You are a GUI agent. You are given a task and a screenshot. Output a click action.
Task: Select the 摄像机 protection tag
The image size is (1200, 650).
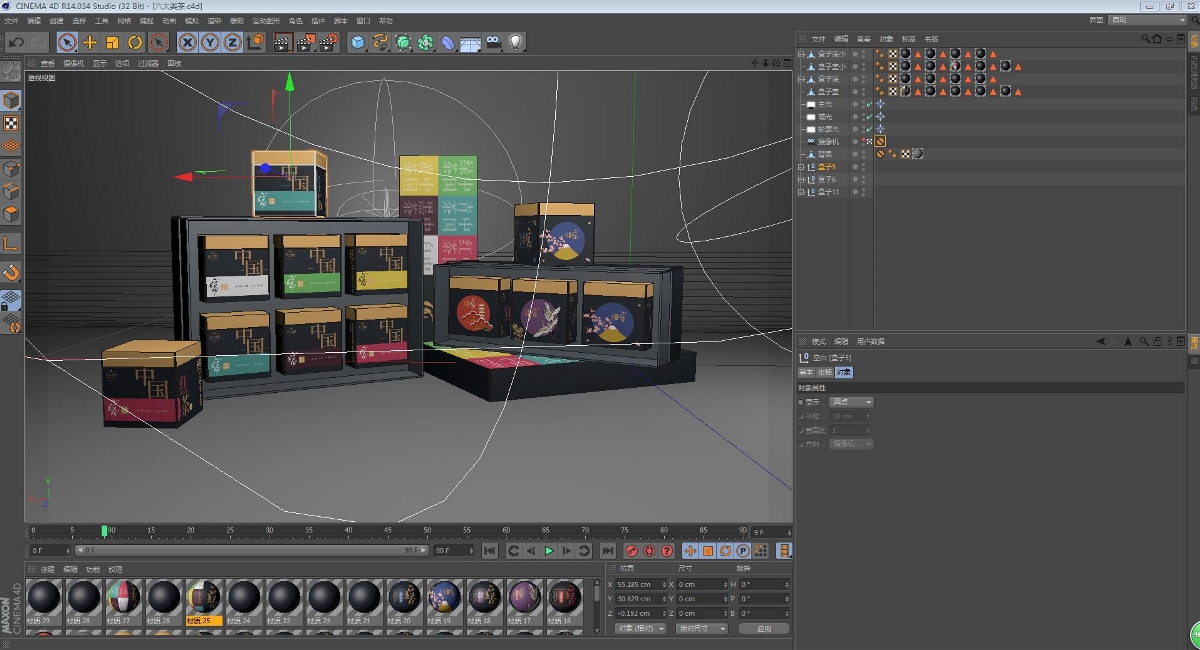881,142
